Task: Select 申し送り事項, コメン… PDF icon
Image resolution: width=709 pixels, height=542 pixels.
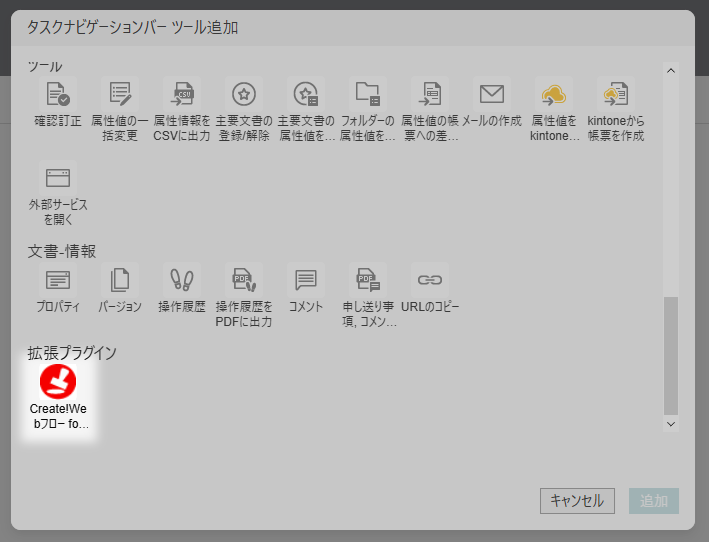Action: tap(368, 280)
